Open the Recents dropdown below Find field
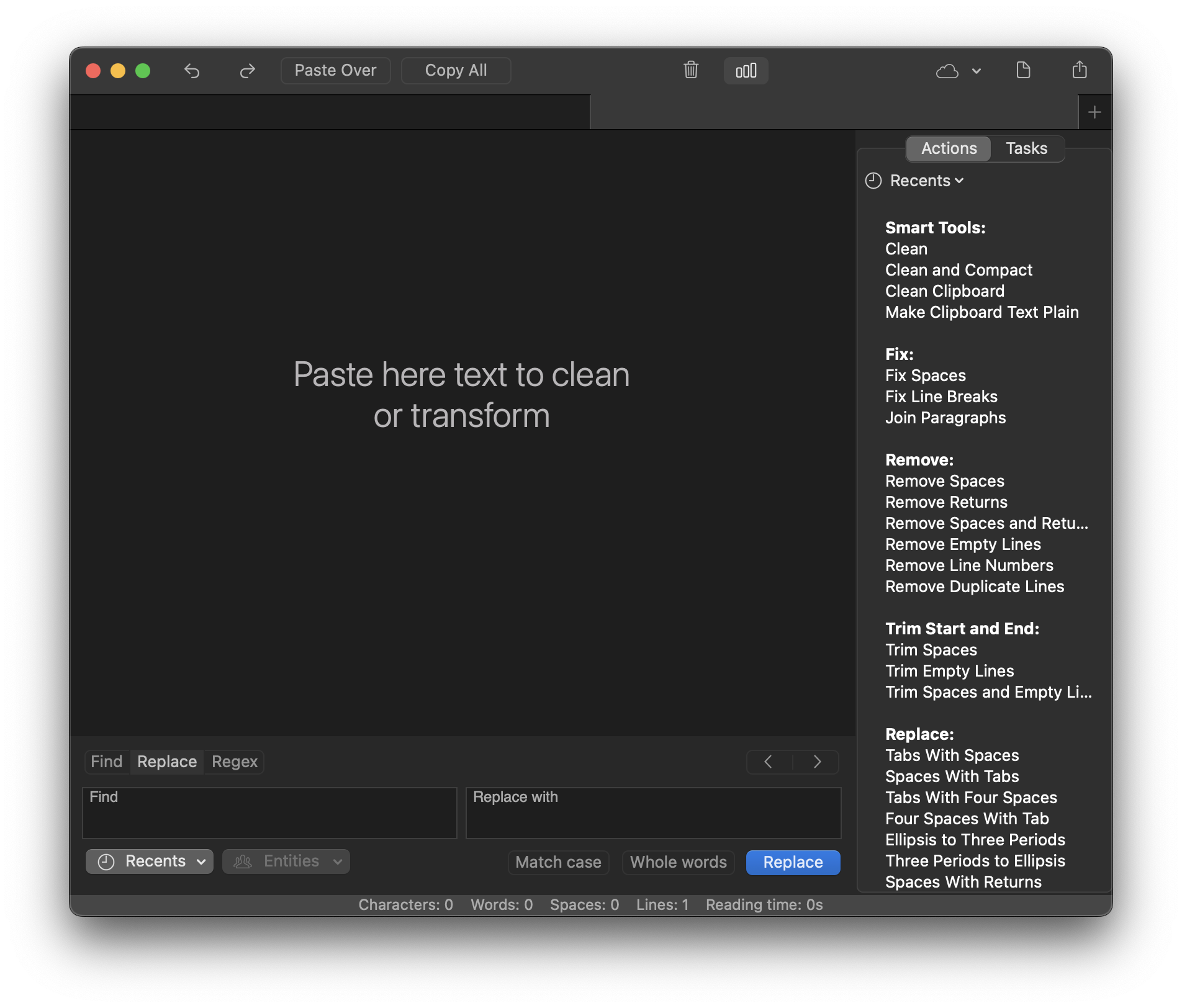The width and height of the screenshot is (1182, 1008). tap(150, 862)
